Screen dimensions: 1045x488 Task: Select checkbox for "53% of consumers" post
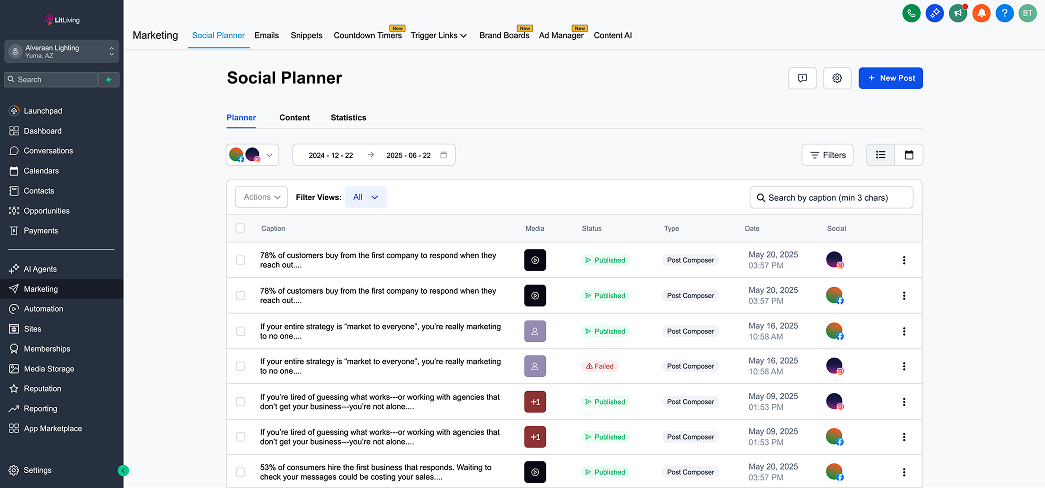point(240,472)
